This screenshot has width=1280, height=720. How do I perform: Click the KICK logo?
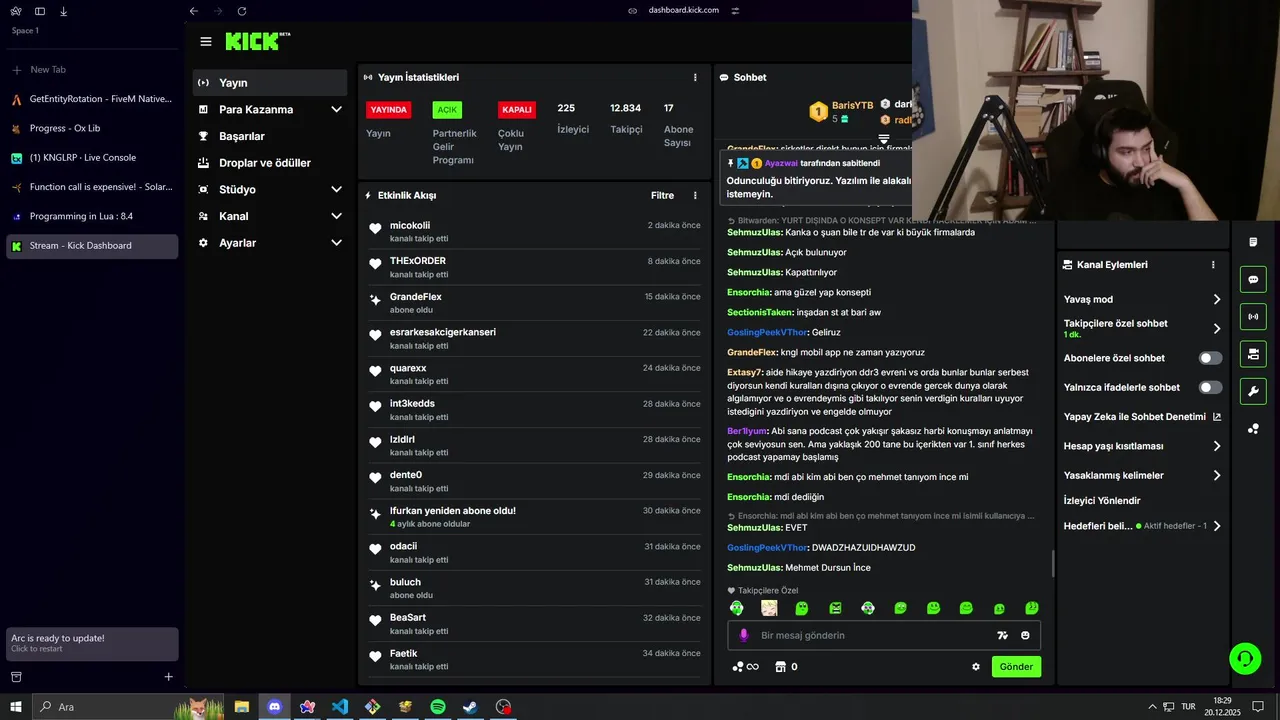[x=257, y=41]
